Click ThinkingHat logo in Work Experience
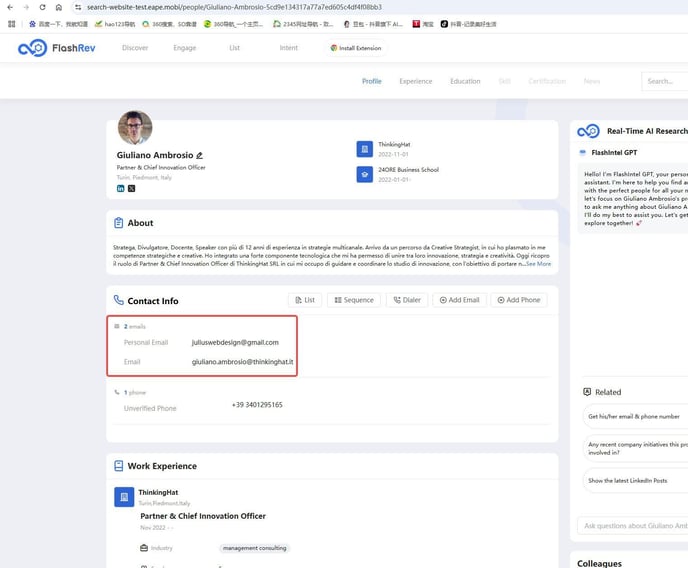688x568 pixels. (124, 497)
